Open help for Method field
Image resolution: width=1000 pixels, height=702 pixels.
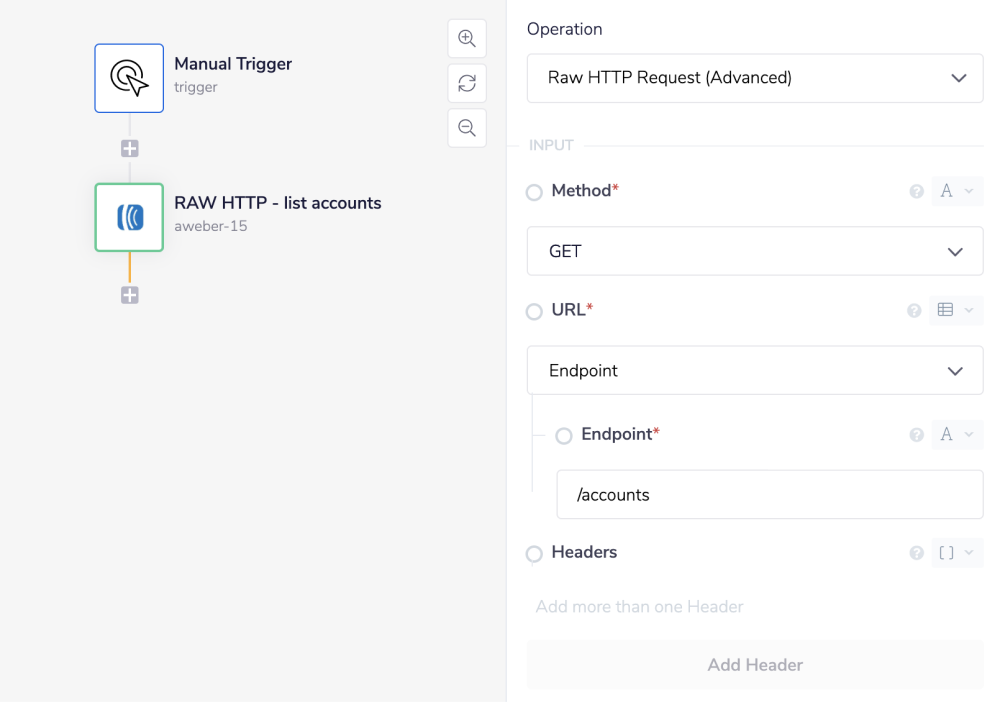tap(916, 192)
